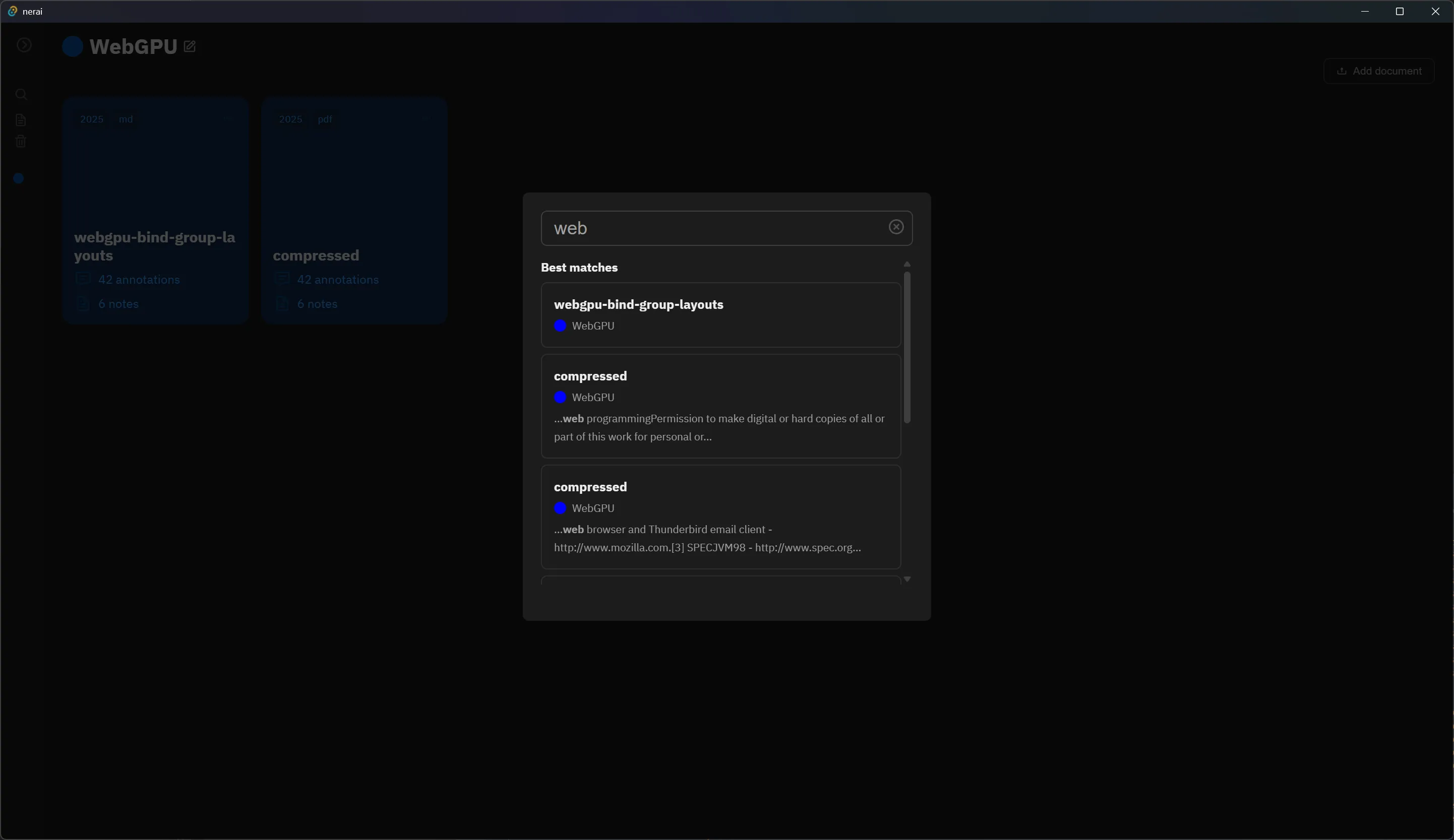Select the 2025 tag on the webgpu card
Viewport: 1454px width, 840px height.
click(91, 119)
